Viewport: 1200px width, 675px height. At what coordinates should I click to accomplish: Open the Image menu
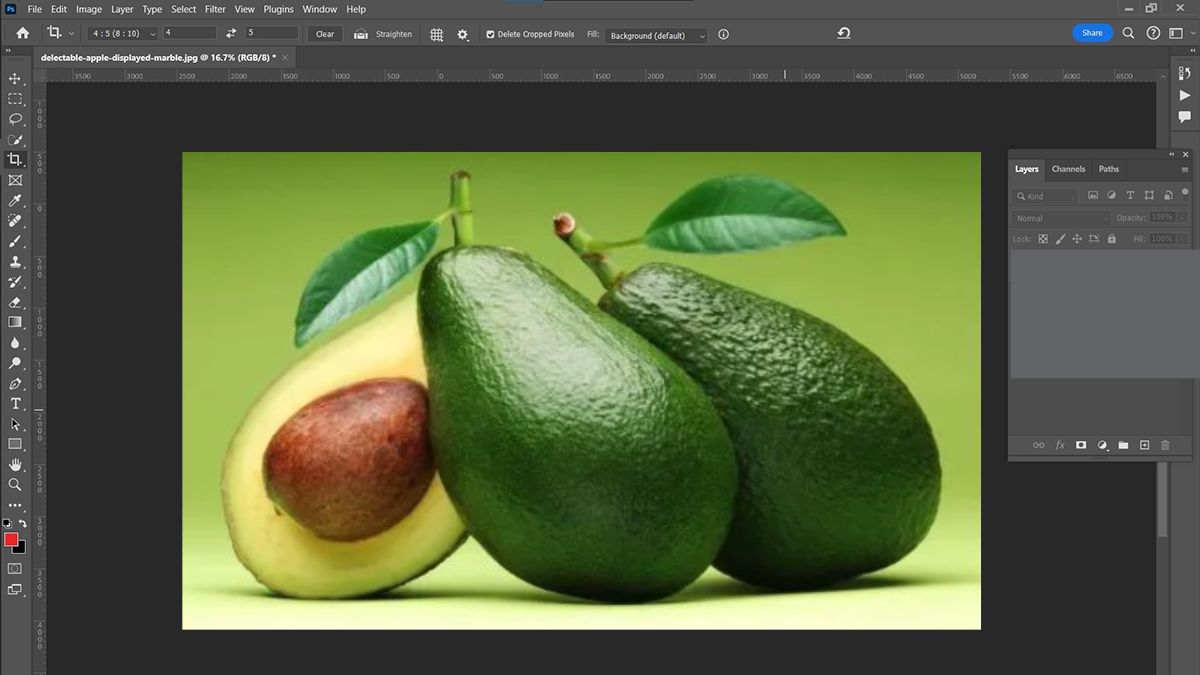[89, 9]
